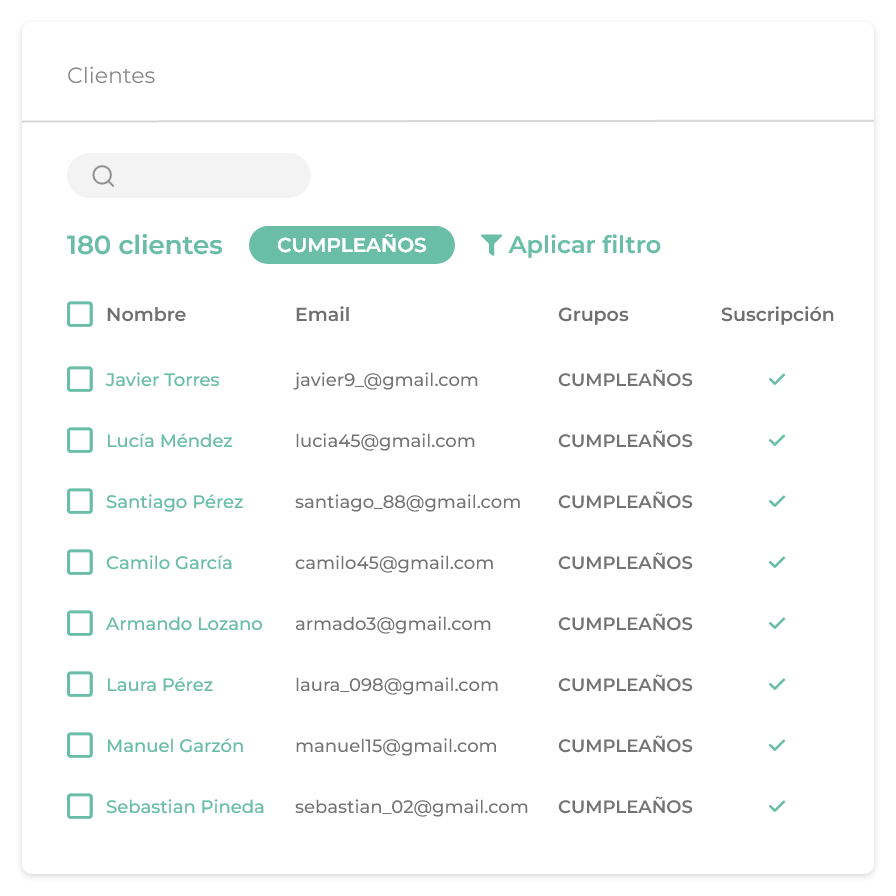Screen dimensions: 896x896
Task: Open Sebastian Pineda client link
Action: coord(185,807)
